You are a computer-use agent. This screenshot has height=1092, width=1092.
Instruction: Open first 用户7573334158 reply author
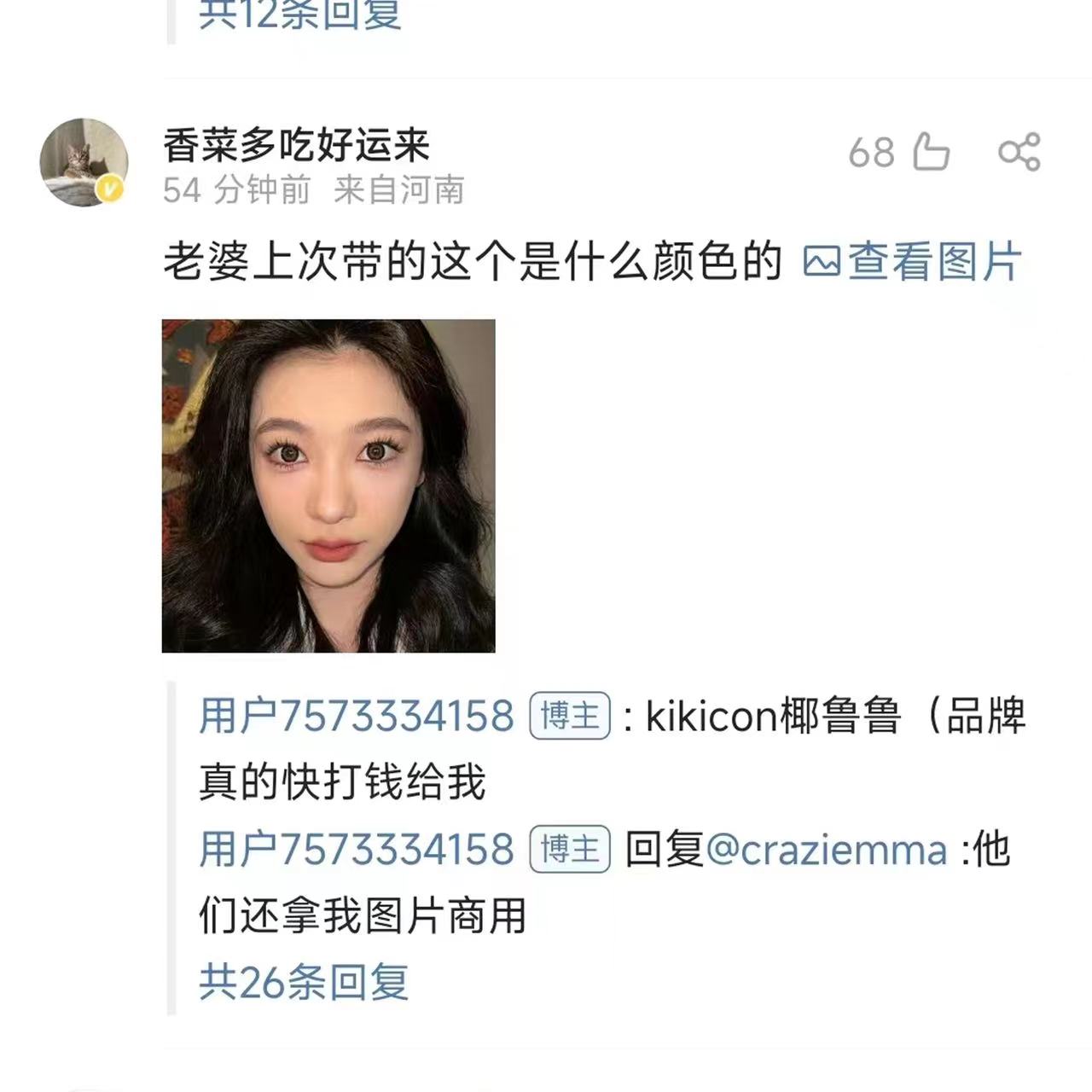(x=357, y=716)
